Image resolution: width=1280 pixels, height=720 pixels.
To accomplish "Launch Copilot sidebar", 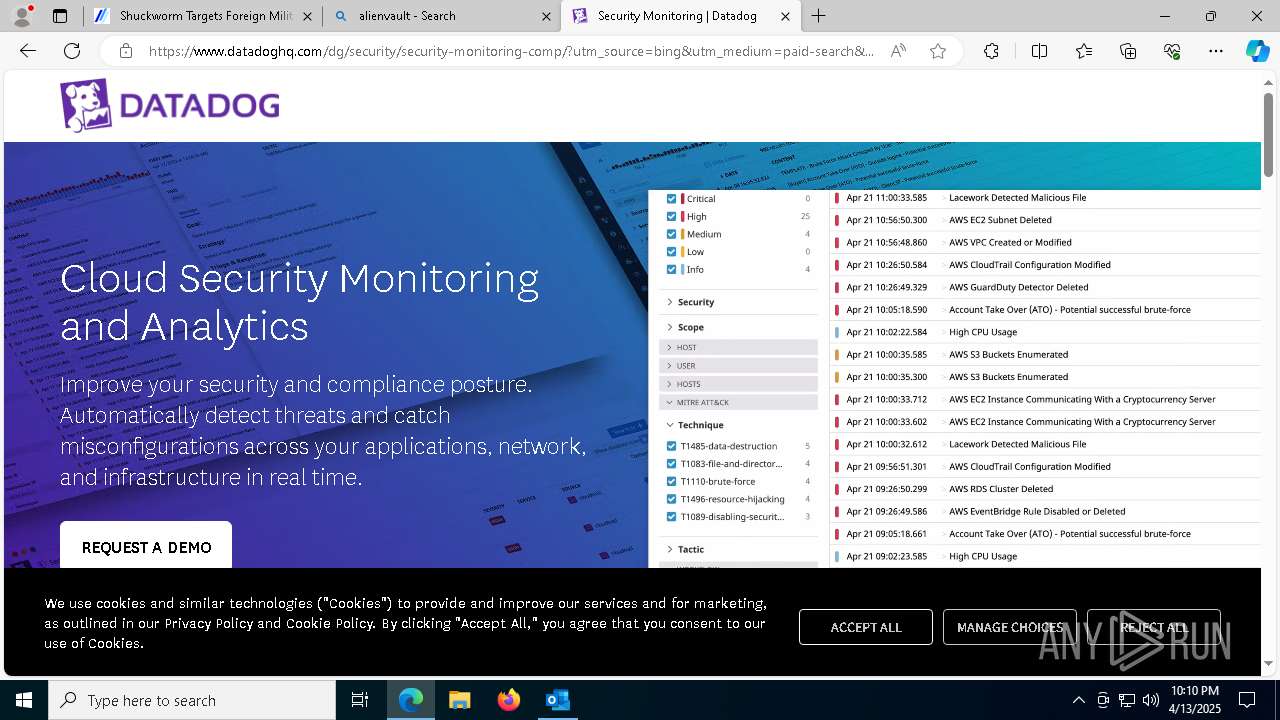I will pos(1258,51).
